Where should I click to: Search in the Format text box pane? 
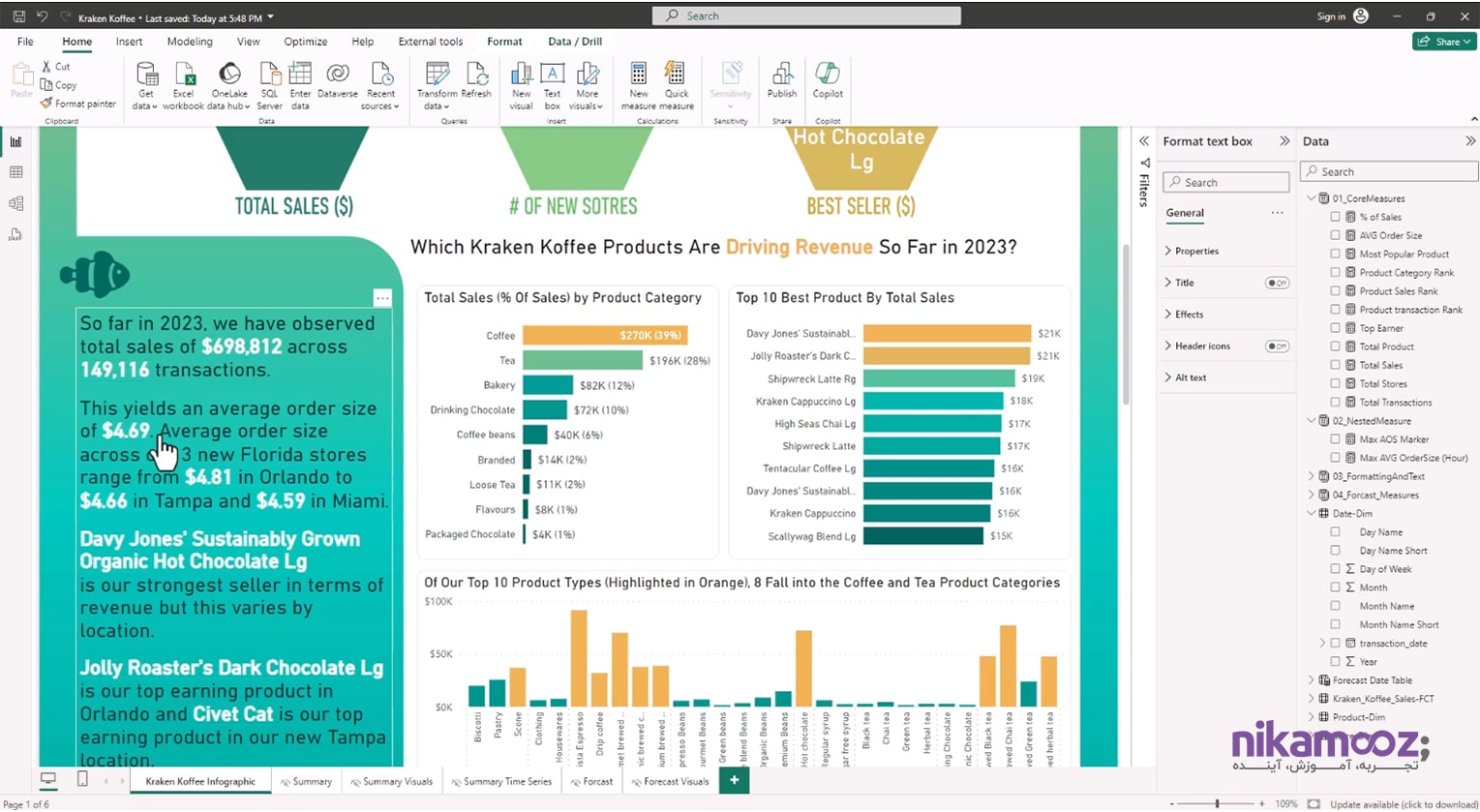click(1226, 182)
